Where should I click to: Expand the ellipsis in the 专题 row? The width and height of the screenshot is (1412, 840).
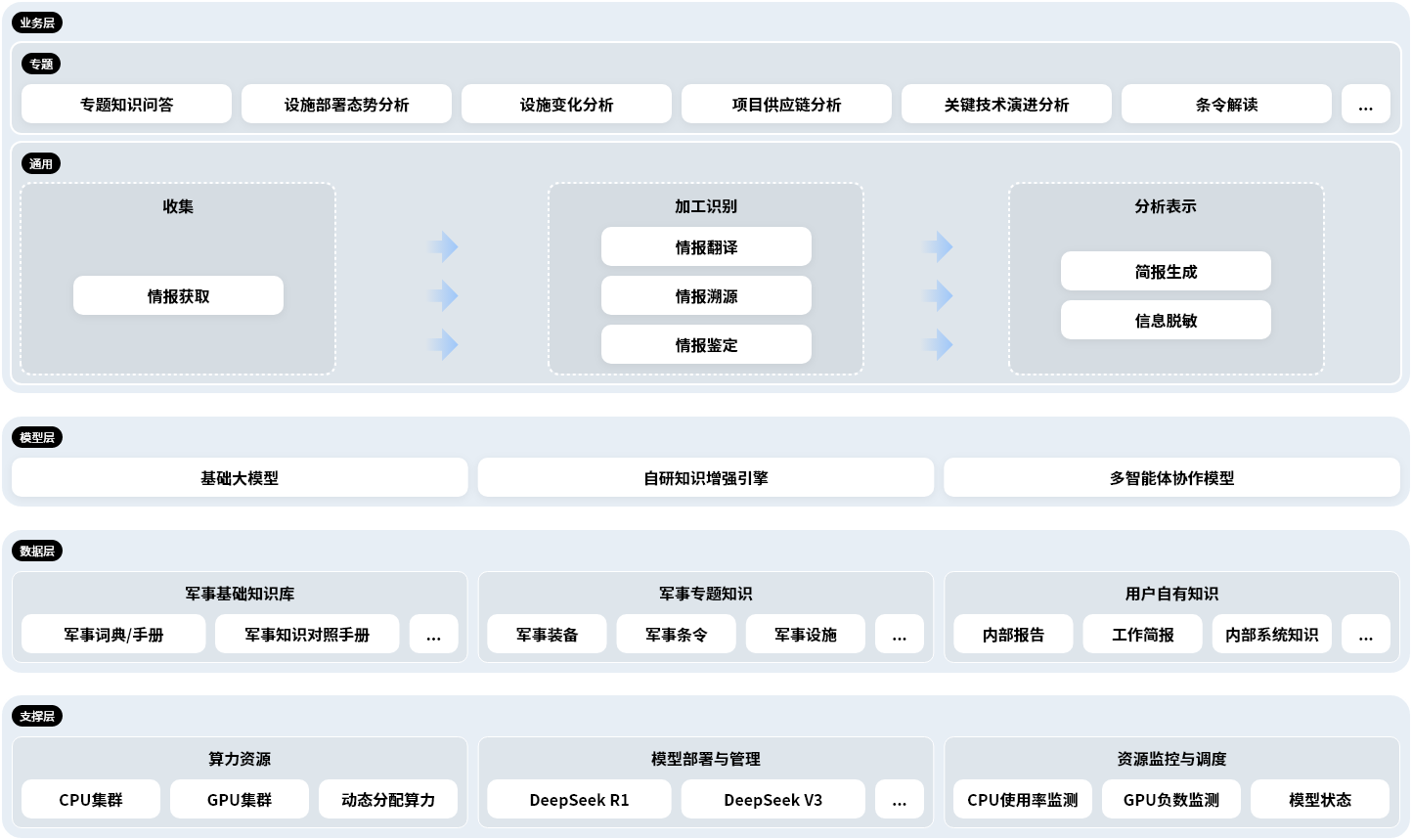pos(1365,105)
